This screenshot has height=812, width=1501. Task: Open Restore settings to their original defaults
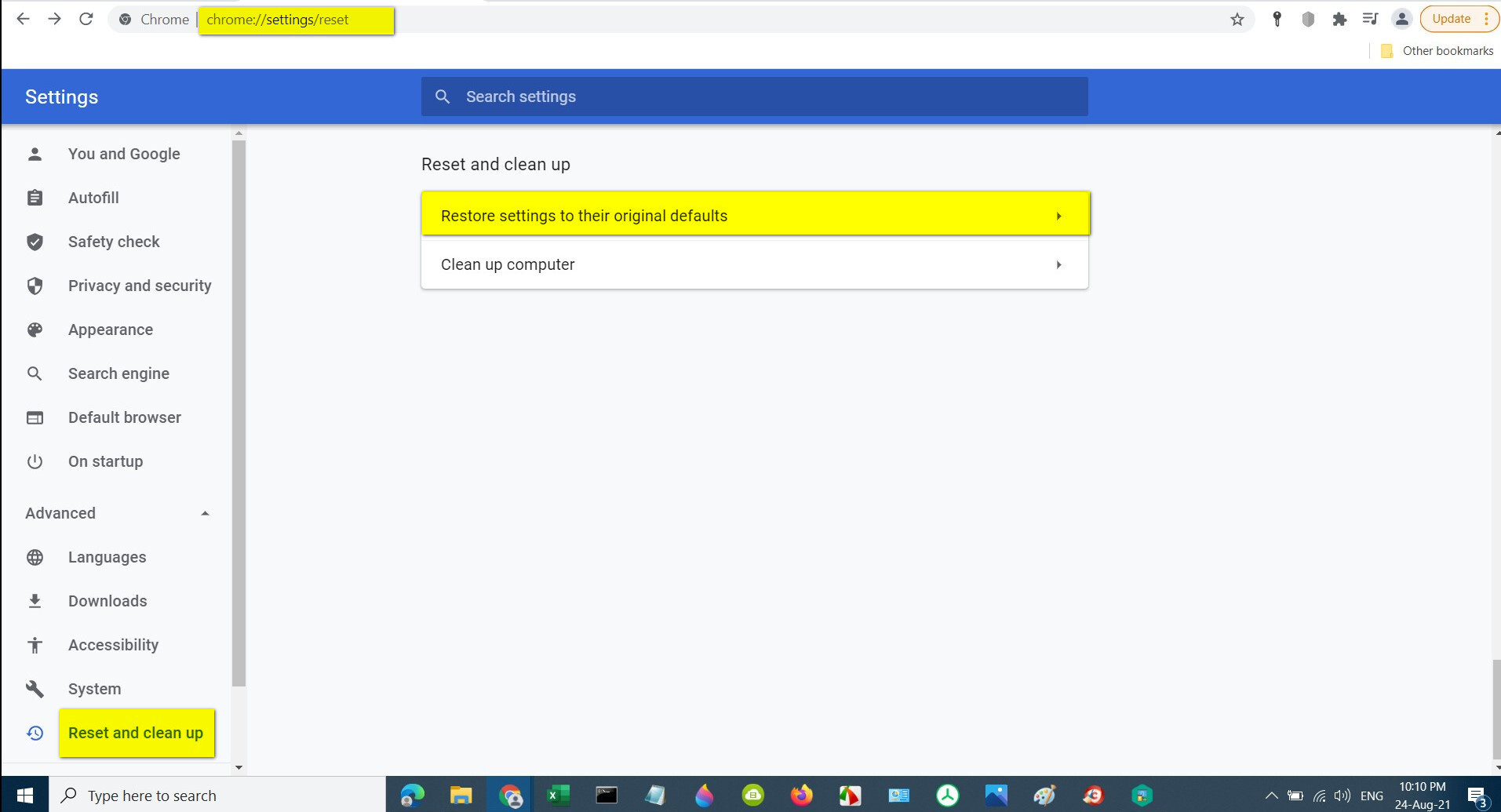755,215
